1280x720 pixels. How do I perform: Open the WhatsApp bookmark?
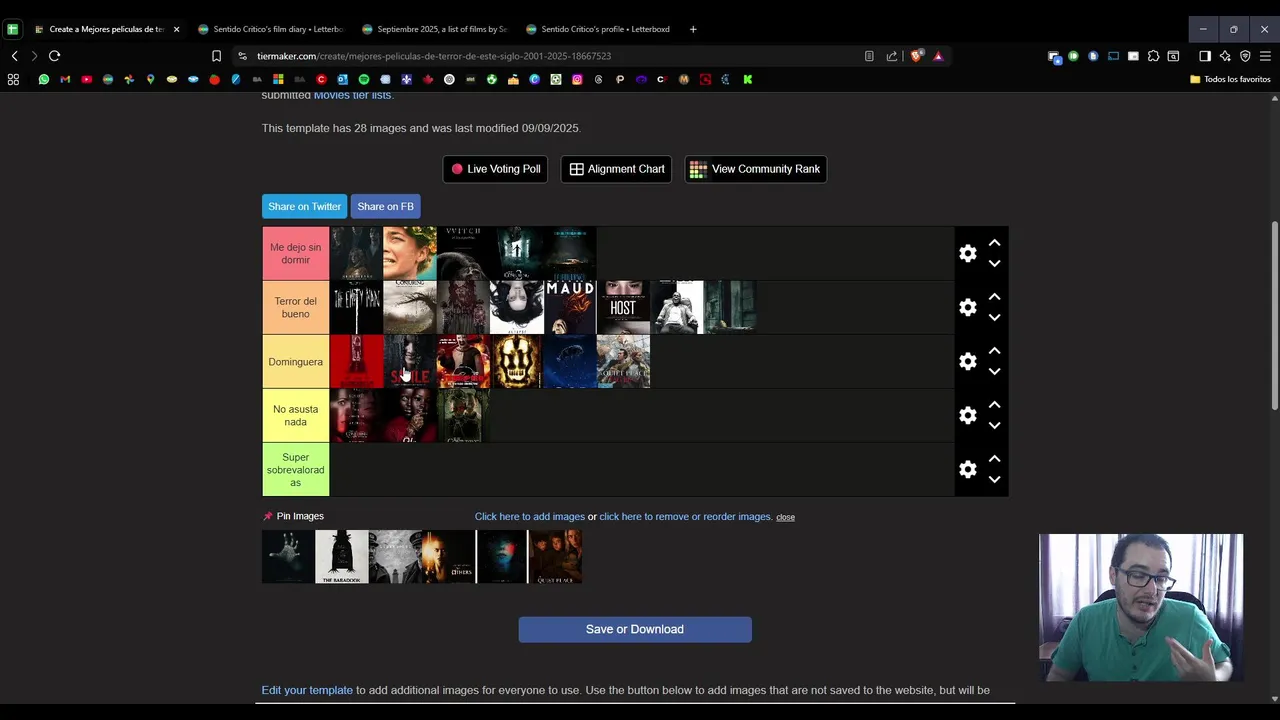coord(44,79)
